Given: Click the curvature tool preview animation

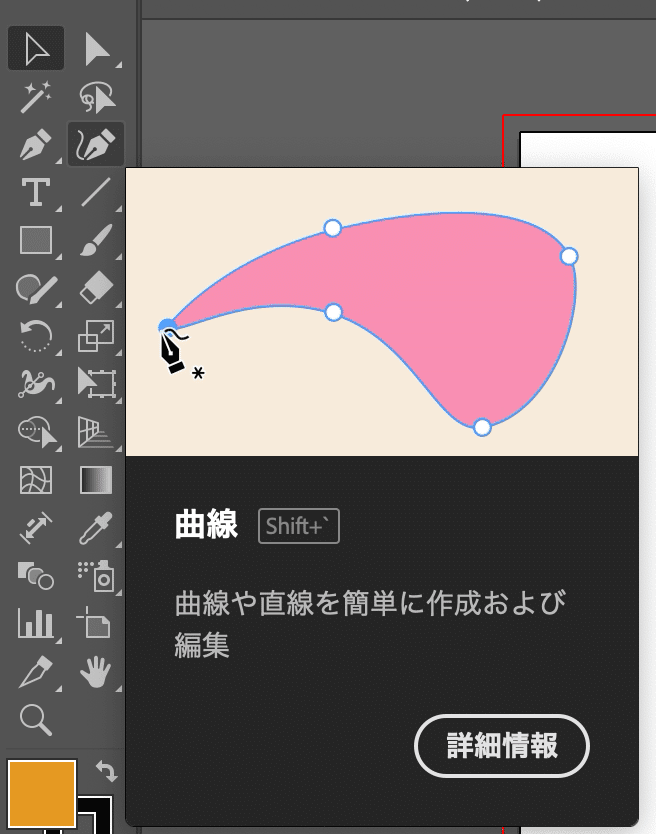Looking at the screenshot, I should click(x=382, y=312).
